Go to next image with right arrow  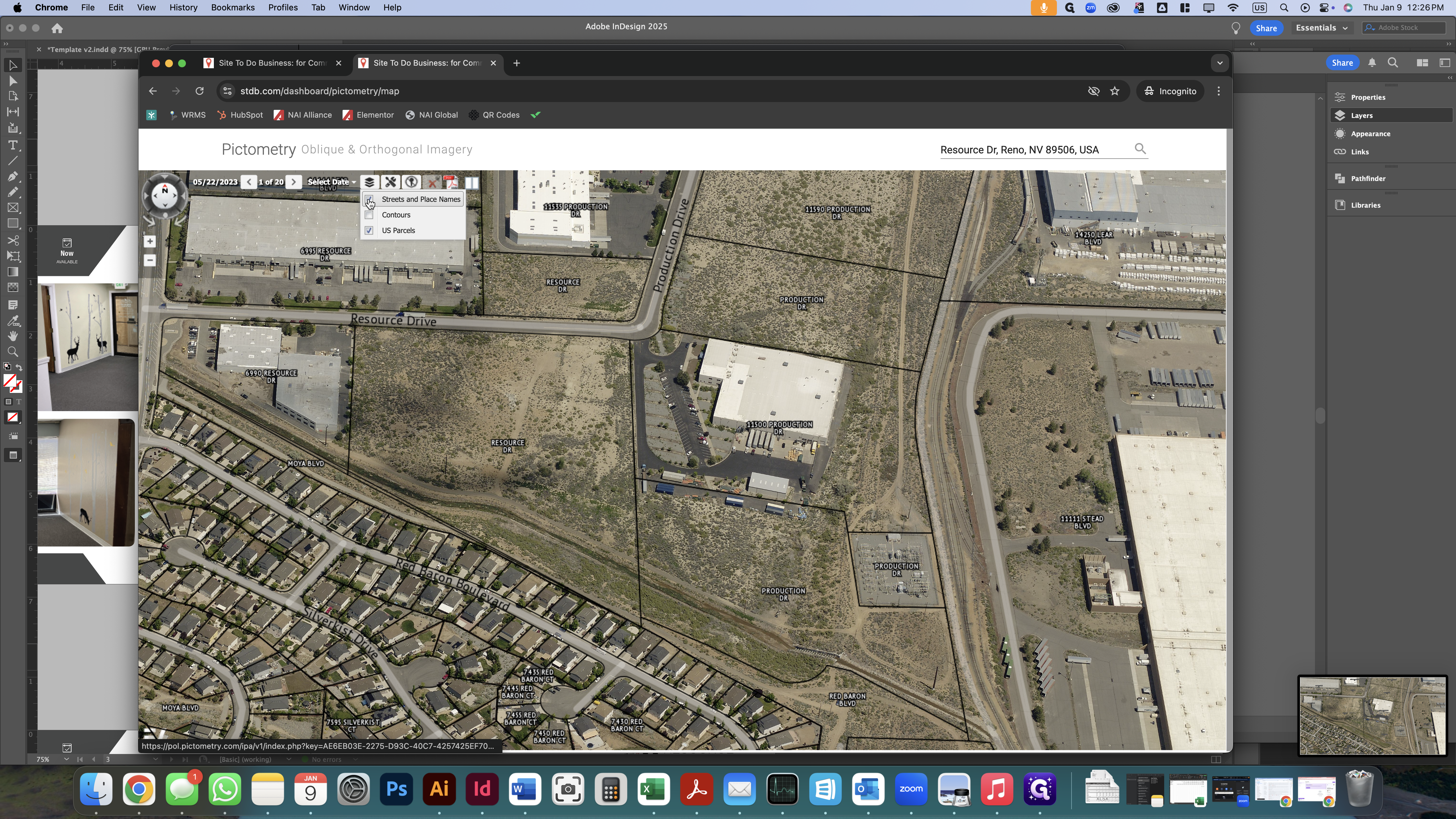click(293, 182)
